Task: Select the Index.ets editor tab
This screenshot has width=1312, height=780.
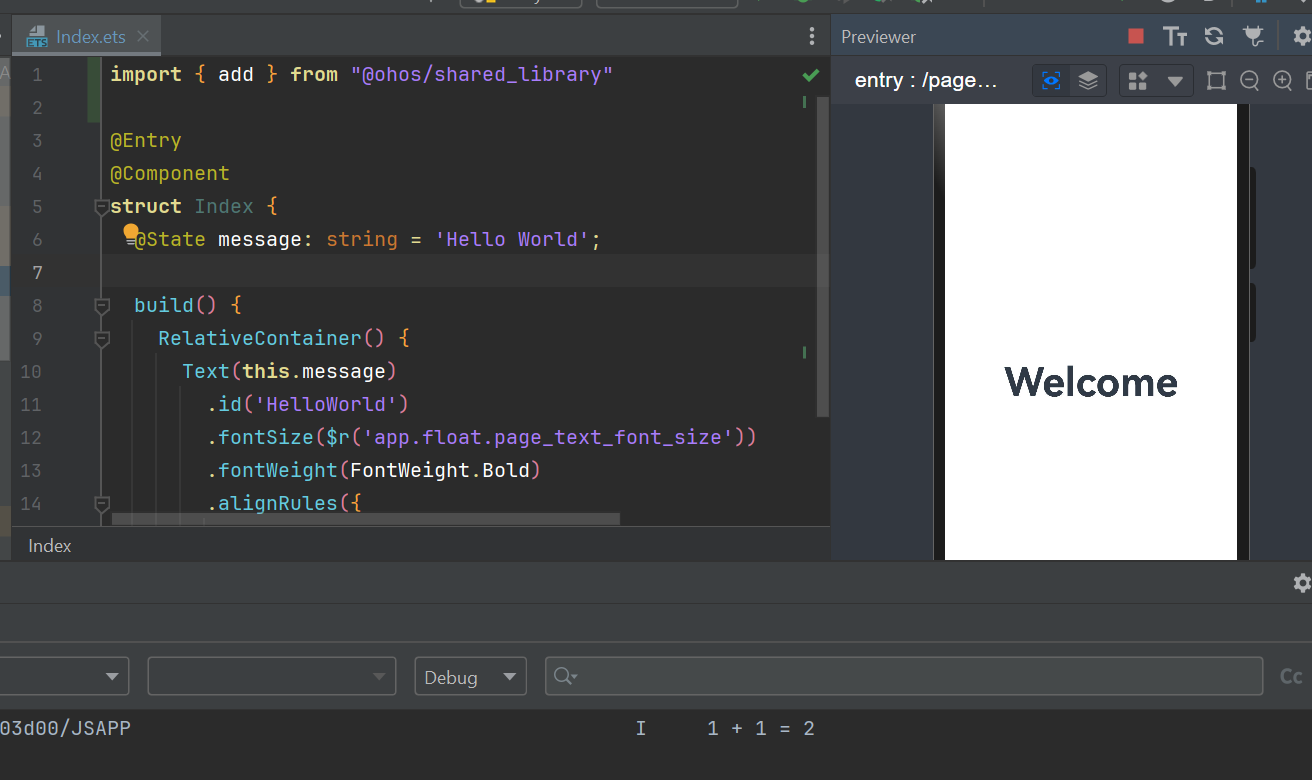Action: coord(90,37)
